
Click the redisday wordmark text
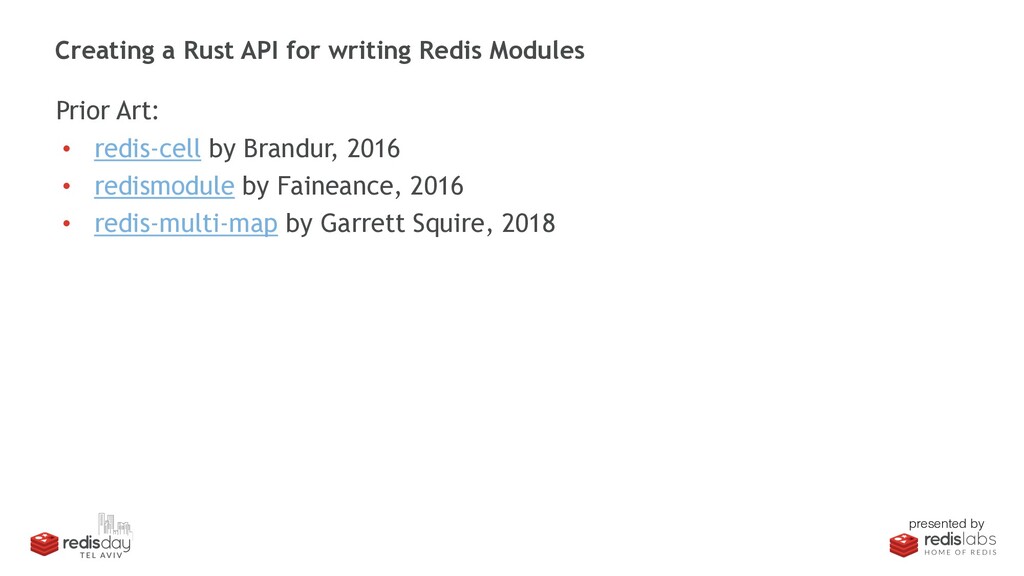[x=97, y=543]
